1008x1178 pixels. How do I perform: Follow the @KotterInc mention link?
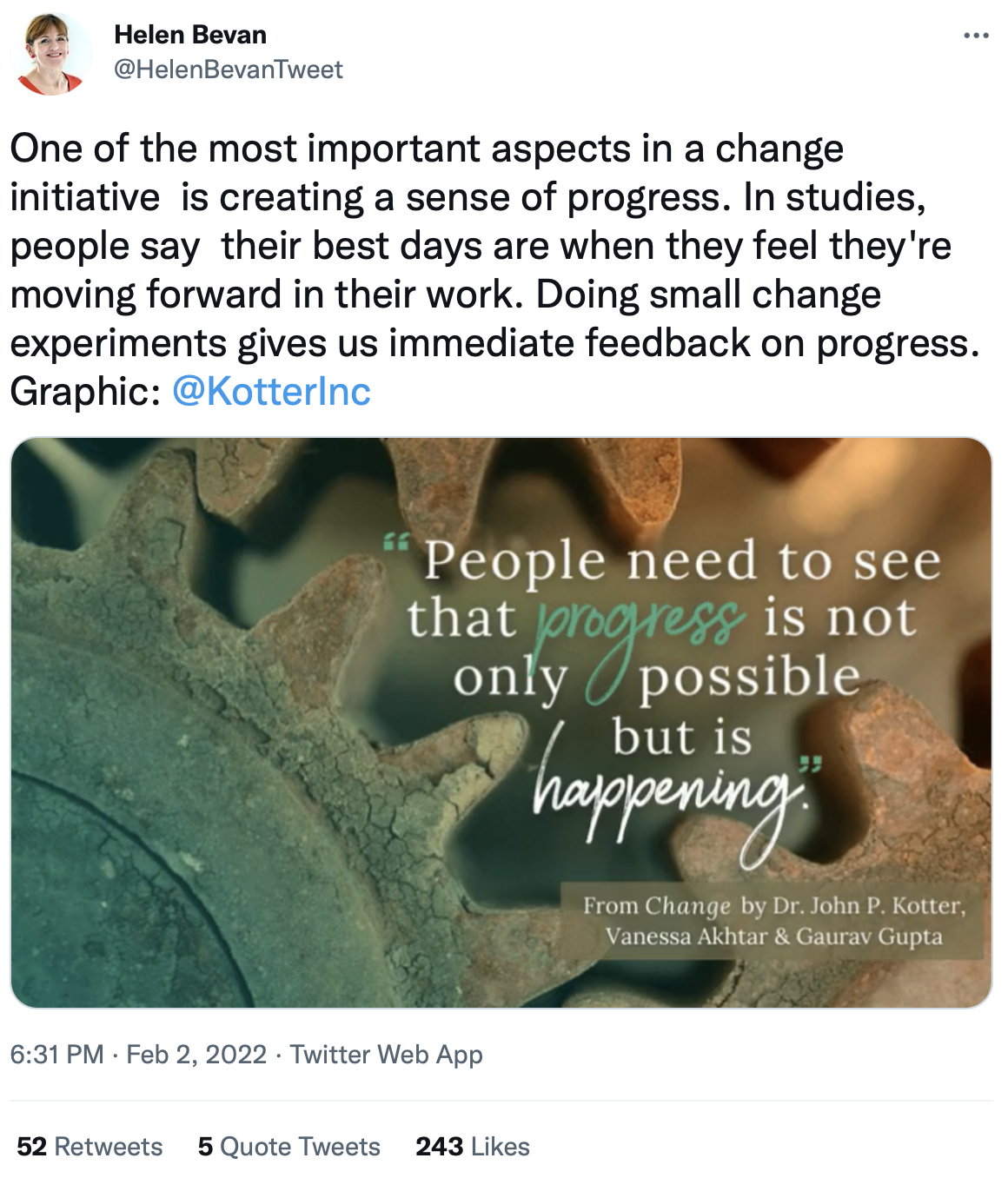click(271, 392)
